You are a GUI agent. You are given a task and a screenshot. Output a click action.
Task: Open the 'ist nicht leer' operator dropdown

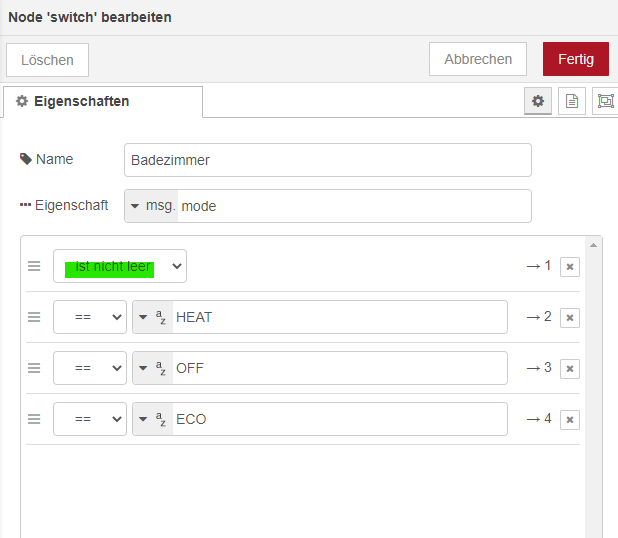120,266
